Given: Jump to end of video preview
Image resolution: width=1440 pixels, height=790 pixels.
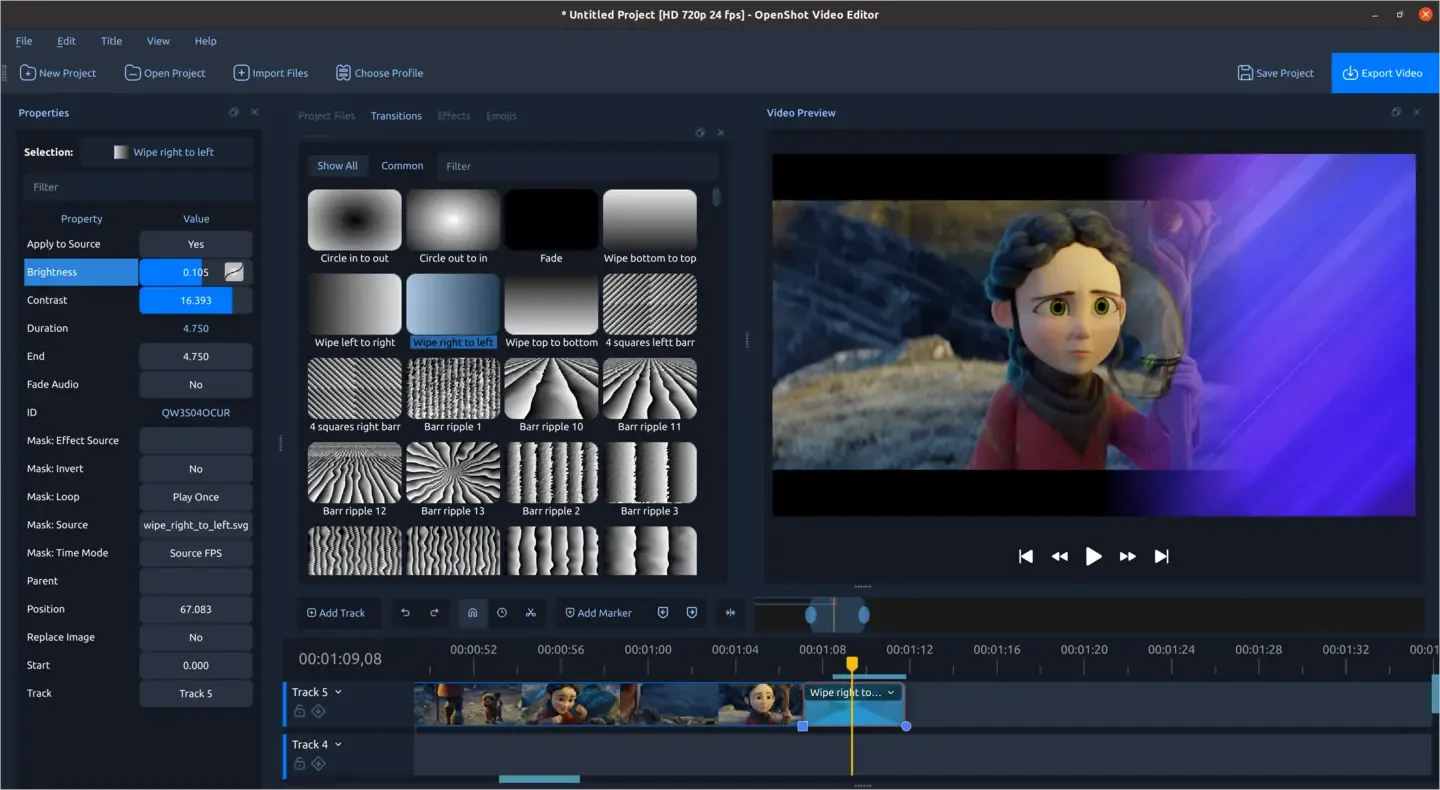Looking at the screenshot, I should pyautogui.click(x=1162, y=557).
